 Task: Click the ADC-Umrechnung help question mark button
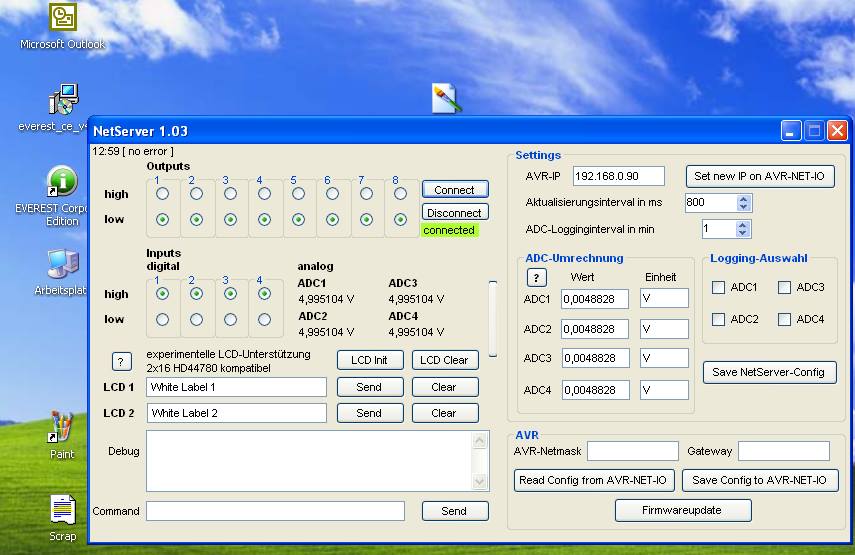pos(537,278)
